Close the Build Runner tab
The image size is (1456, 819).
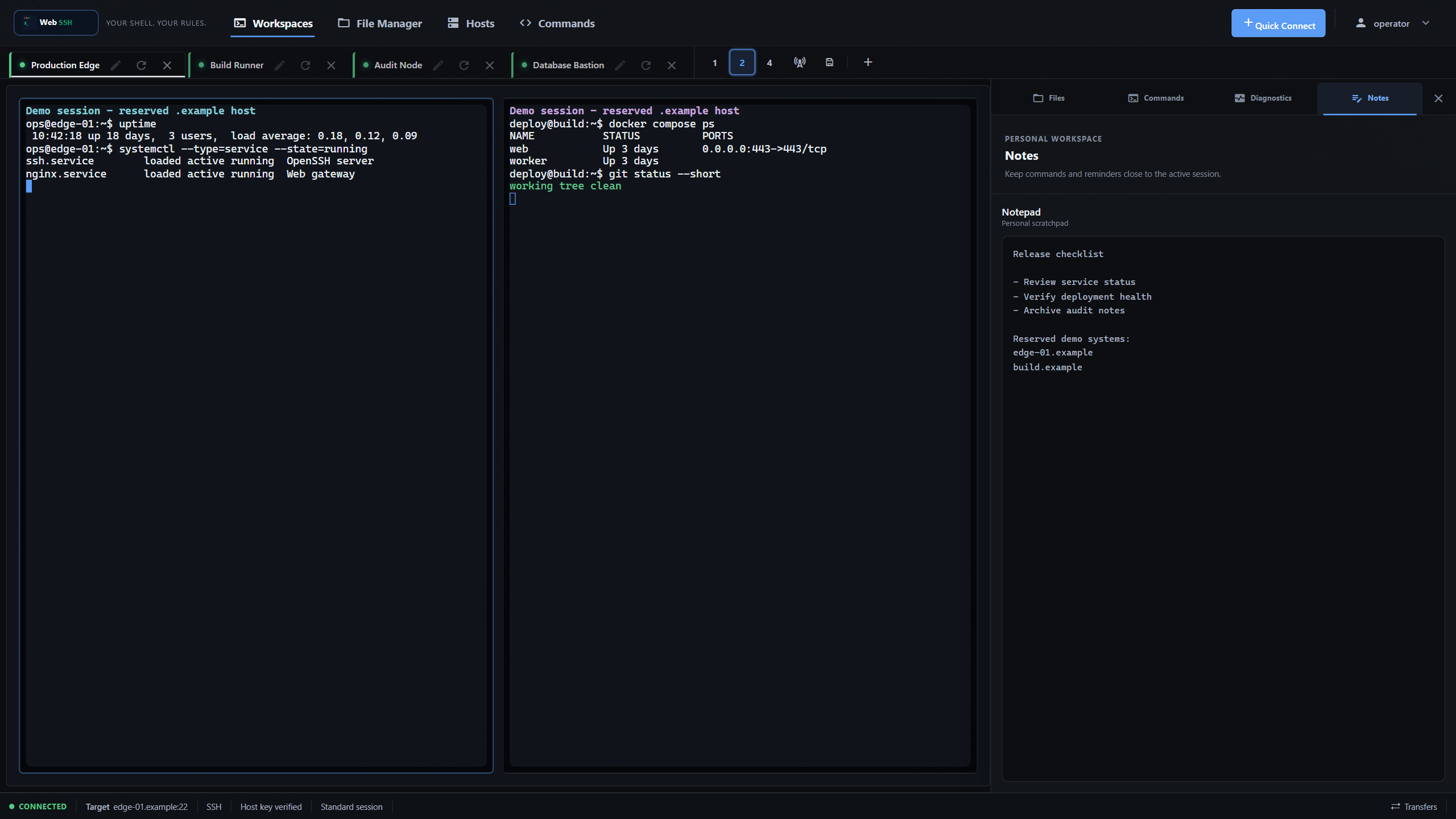pos(331,65)
